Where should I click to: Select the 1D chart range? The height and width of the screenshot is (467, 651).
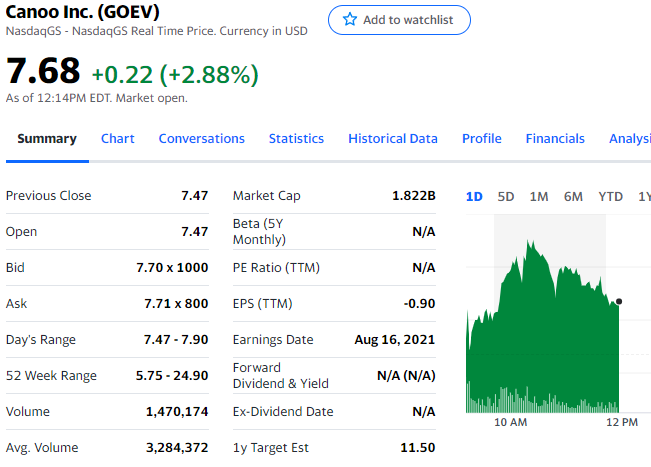(x=474, y=196)
